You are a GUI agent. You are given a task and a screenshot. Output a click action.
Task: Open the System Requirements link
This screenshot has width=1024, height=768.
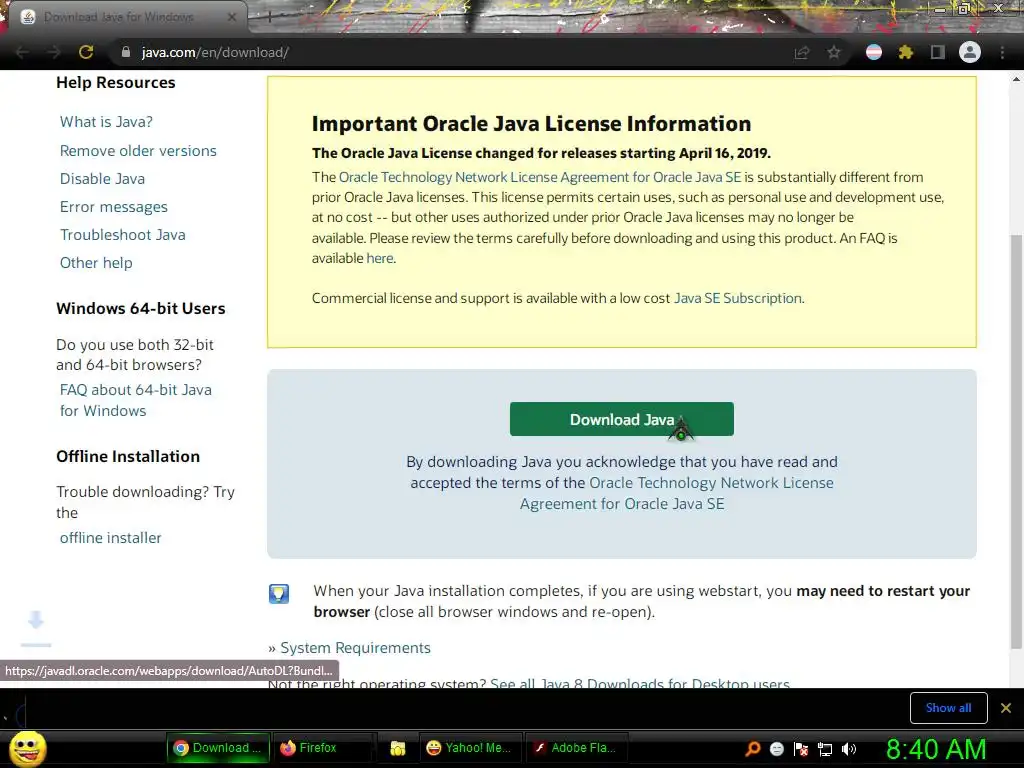coord(355,648)
